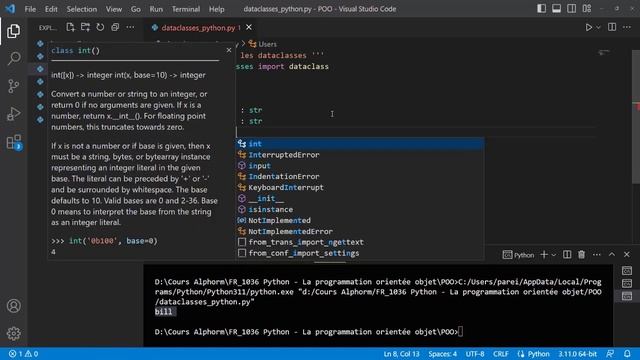Open the Go menu
The height and width of the screenshot is (360, 640).
(x=136, y=9)
